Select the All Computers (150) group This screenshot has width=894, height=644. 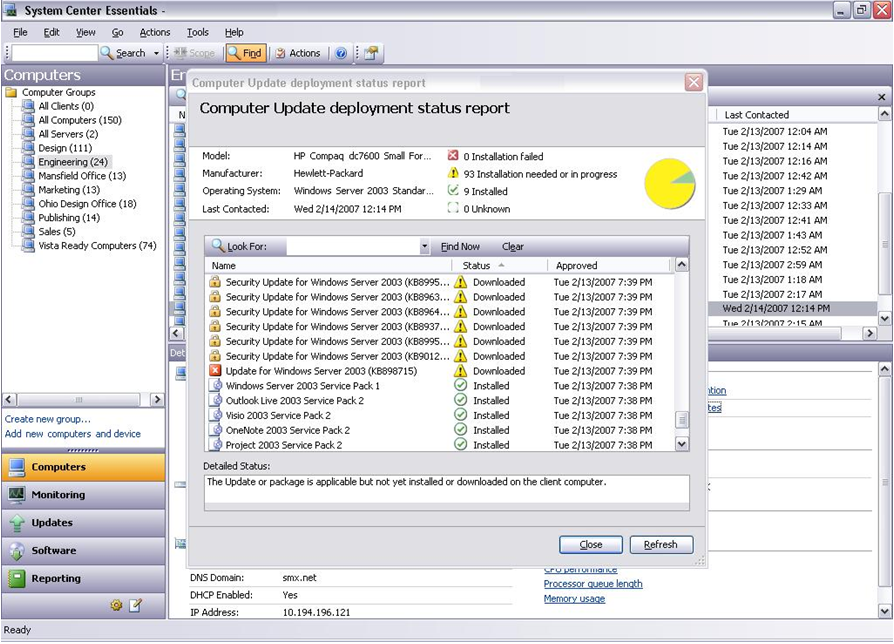tap(80, 120)
